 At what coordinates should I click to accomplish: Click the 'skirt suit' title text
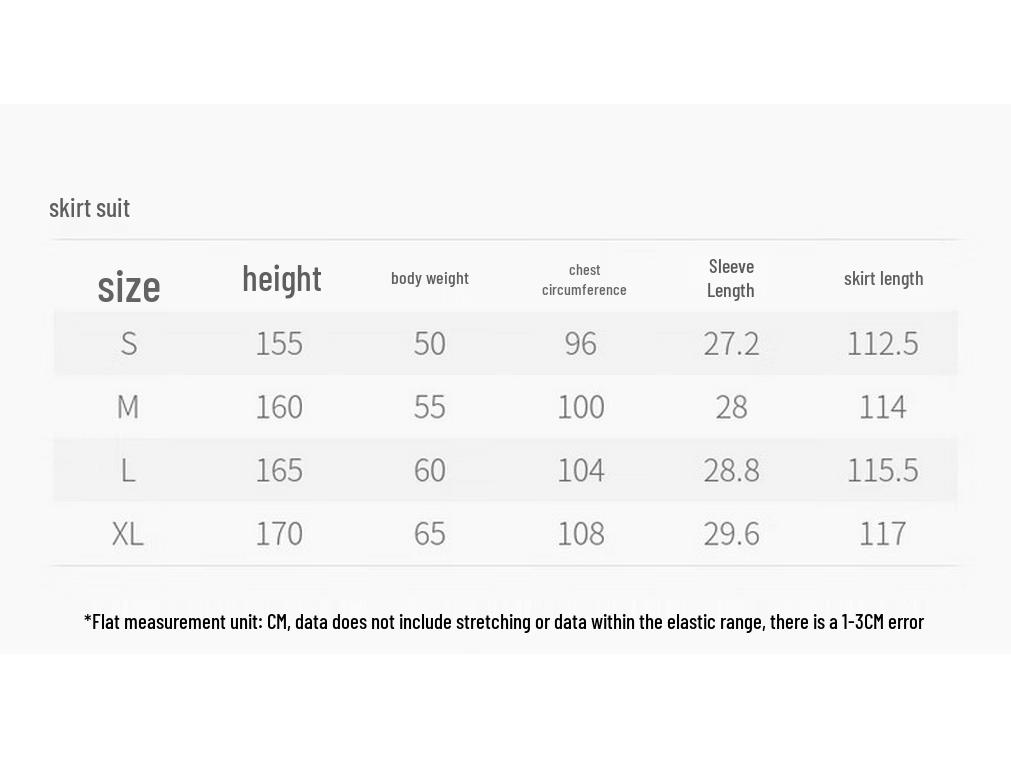90,208
